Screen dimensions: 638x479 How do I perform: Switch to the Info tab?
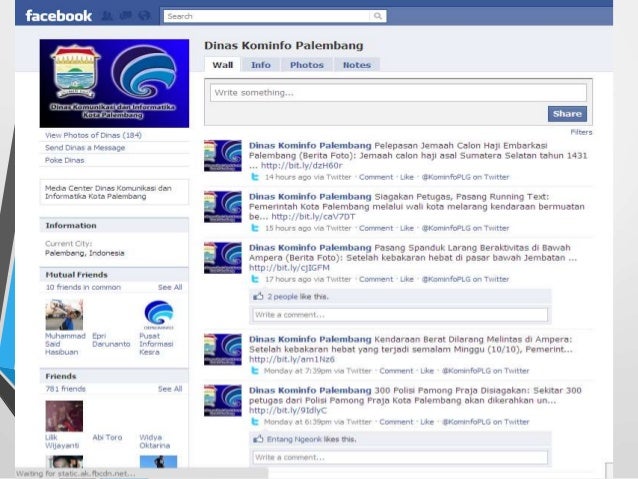coord(260,65)
